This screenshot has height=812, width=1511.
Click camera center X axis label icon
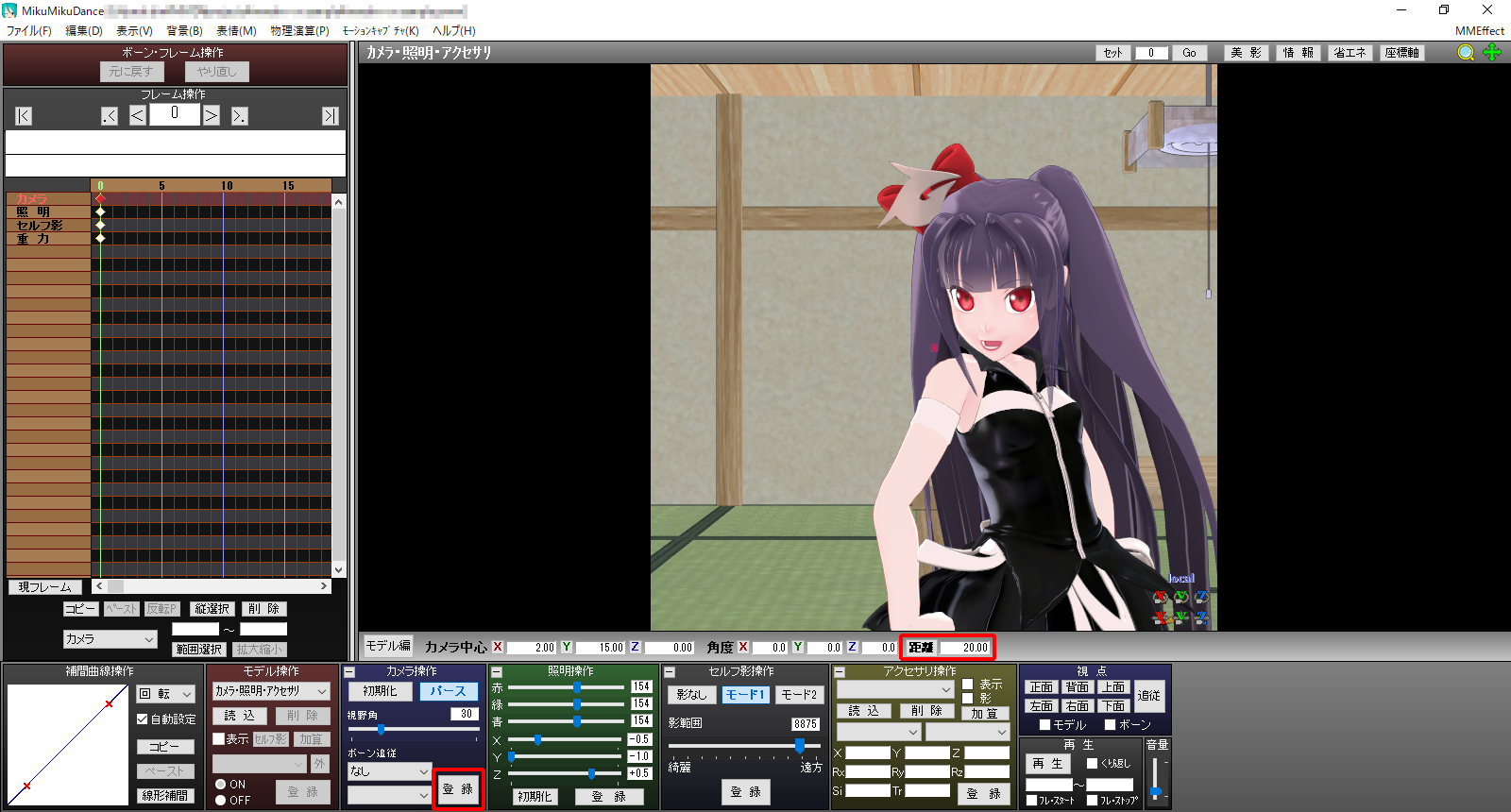(x=498, y=647)
